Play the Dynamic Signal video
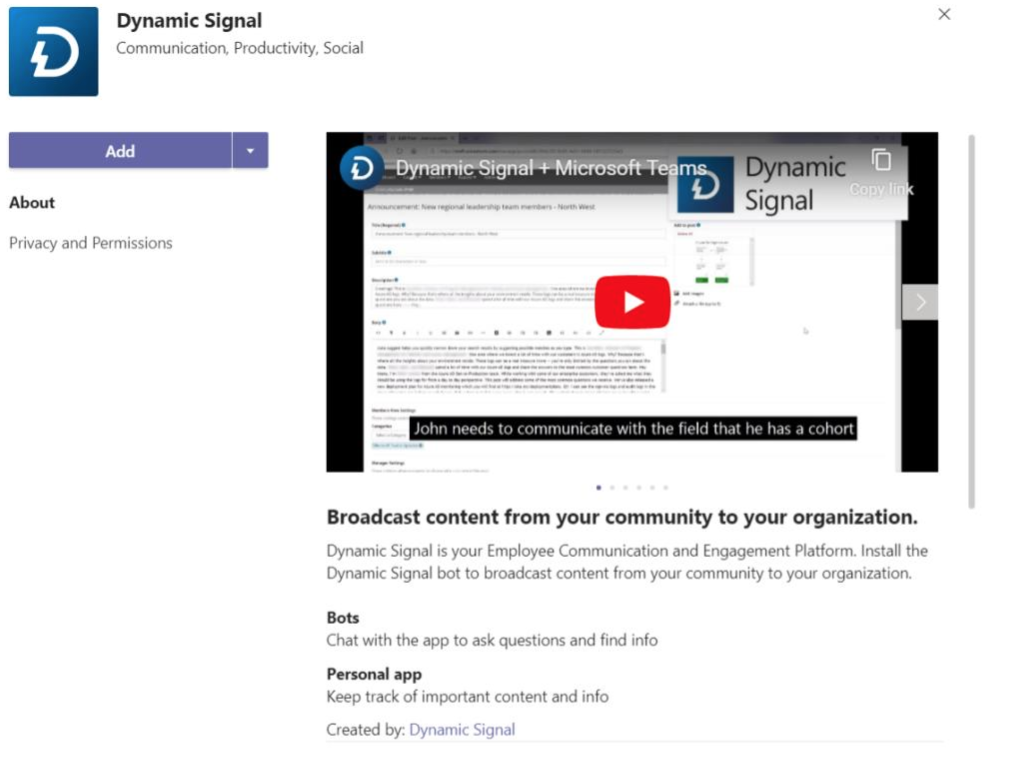Viewport: 1020px width, 762px height. (x=632, y=303)
